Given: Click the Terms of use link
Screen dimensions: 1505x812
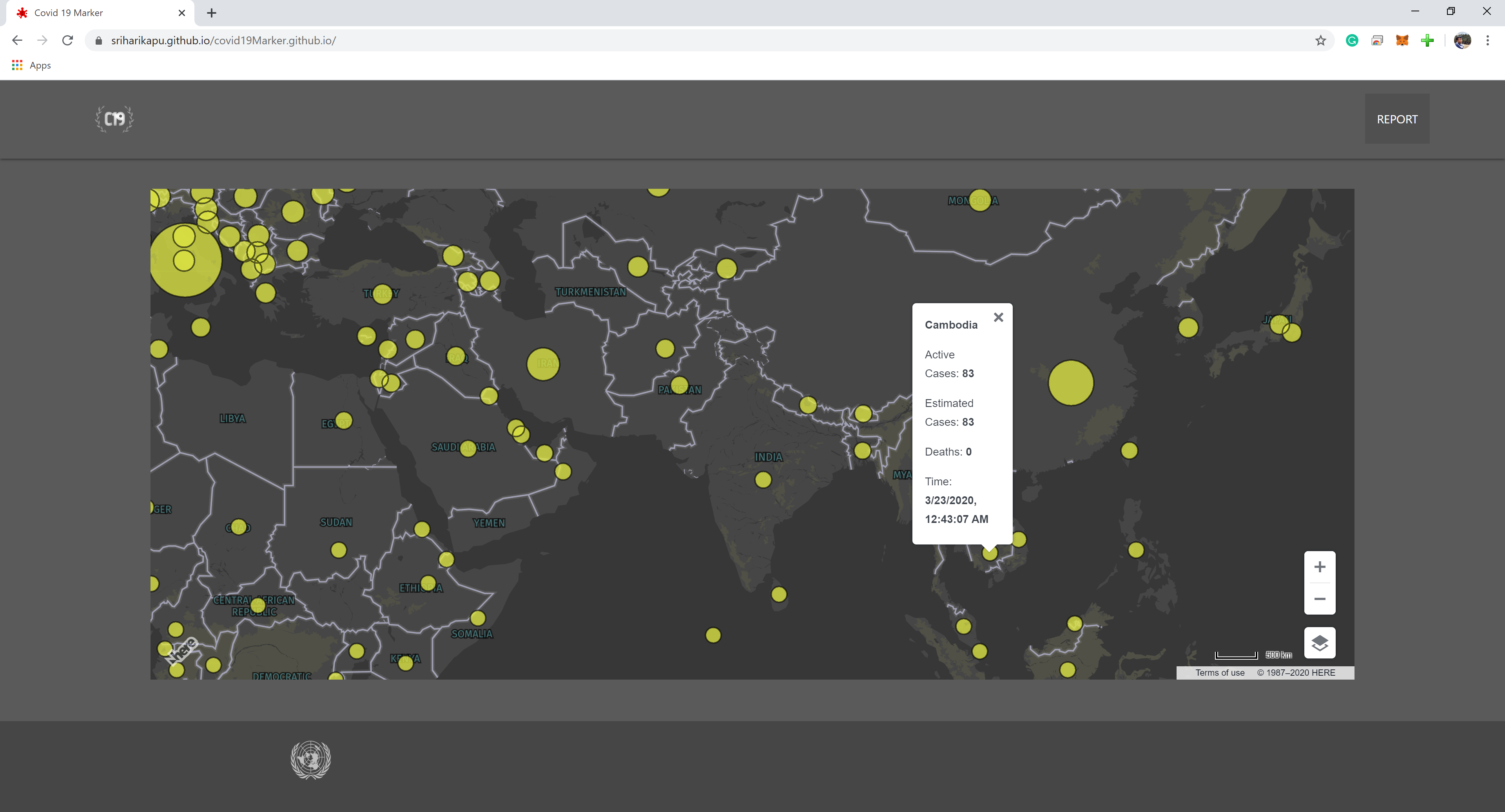Looking at the screenshot, I should tap(1219, 673).
